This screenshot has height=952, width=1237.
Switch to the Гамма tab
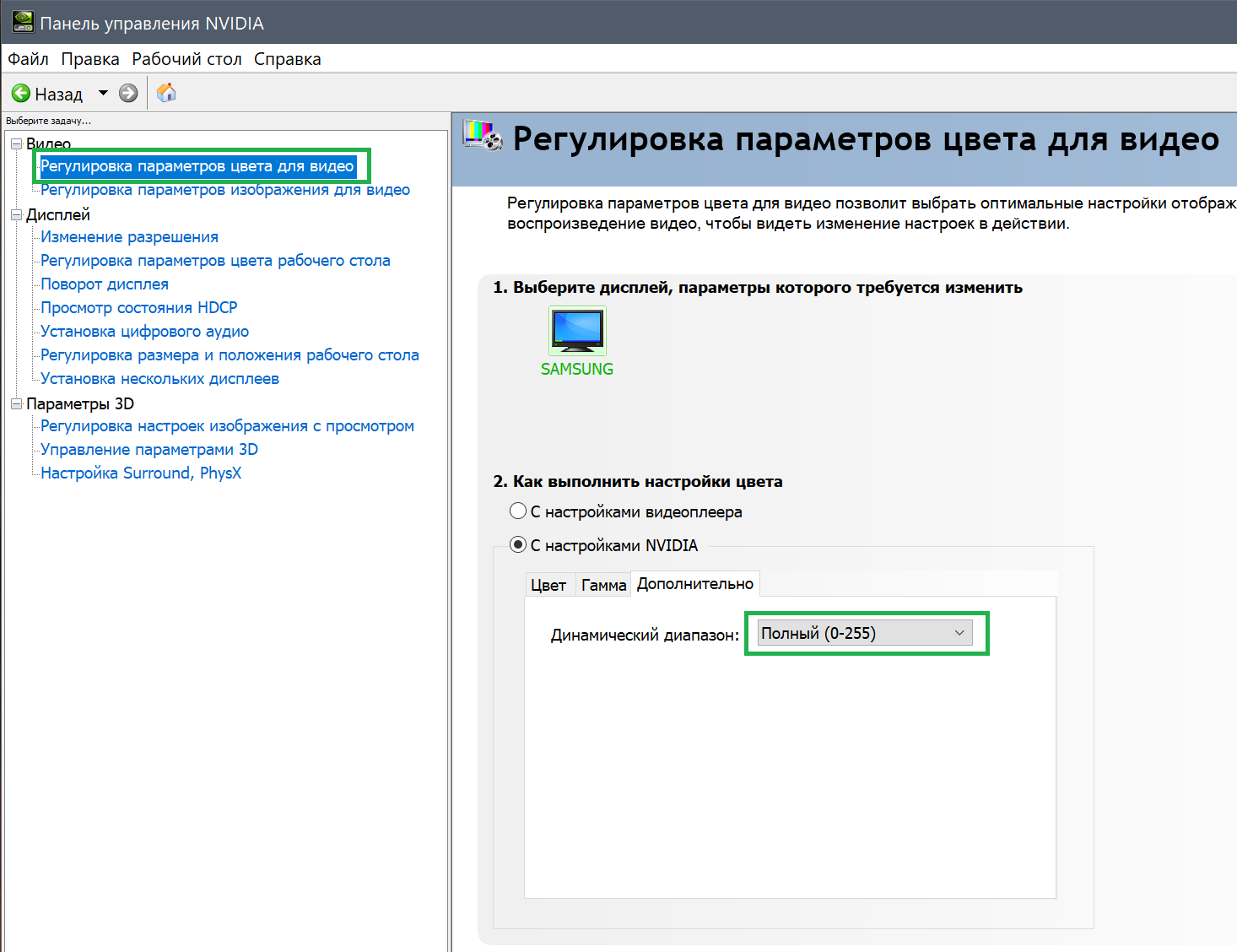tap(604, 585)
